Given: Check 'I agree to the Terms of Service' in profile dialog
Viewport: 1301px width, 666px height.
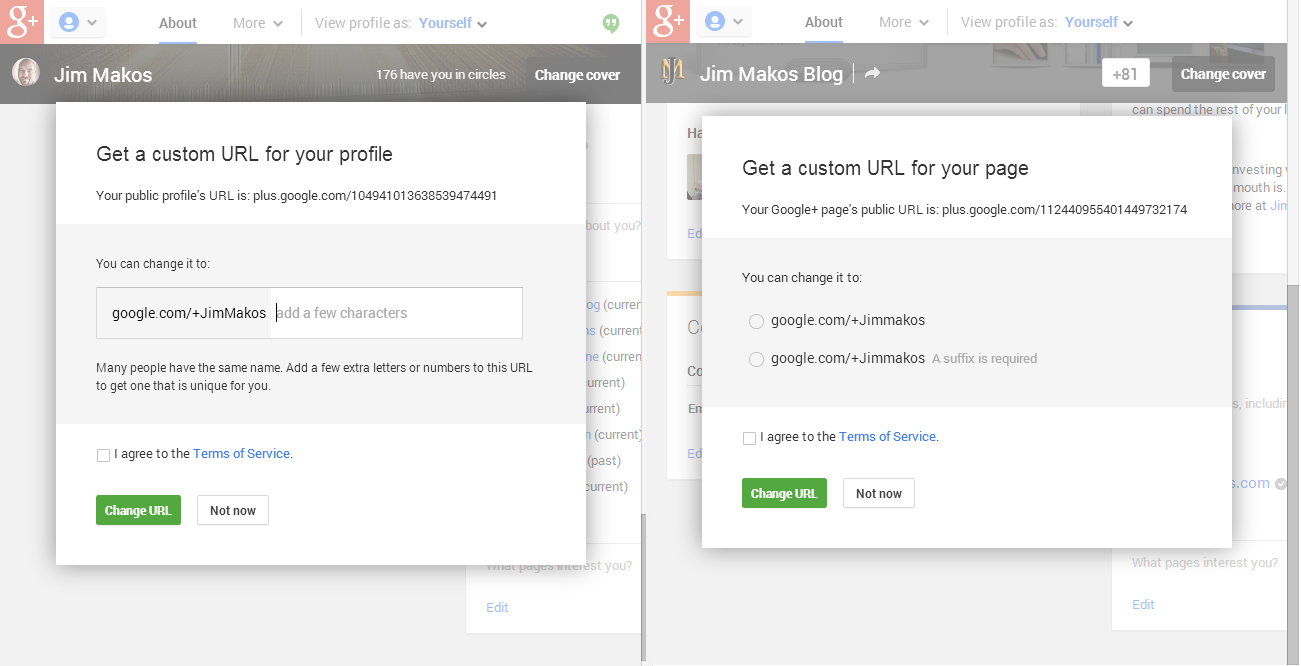Looking at the screenshot, I should click(103, 455).
